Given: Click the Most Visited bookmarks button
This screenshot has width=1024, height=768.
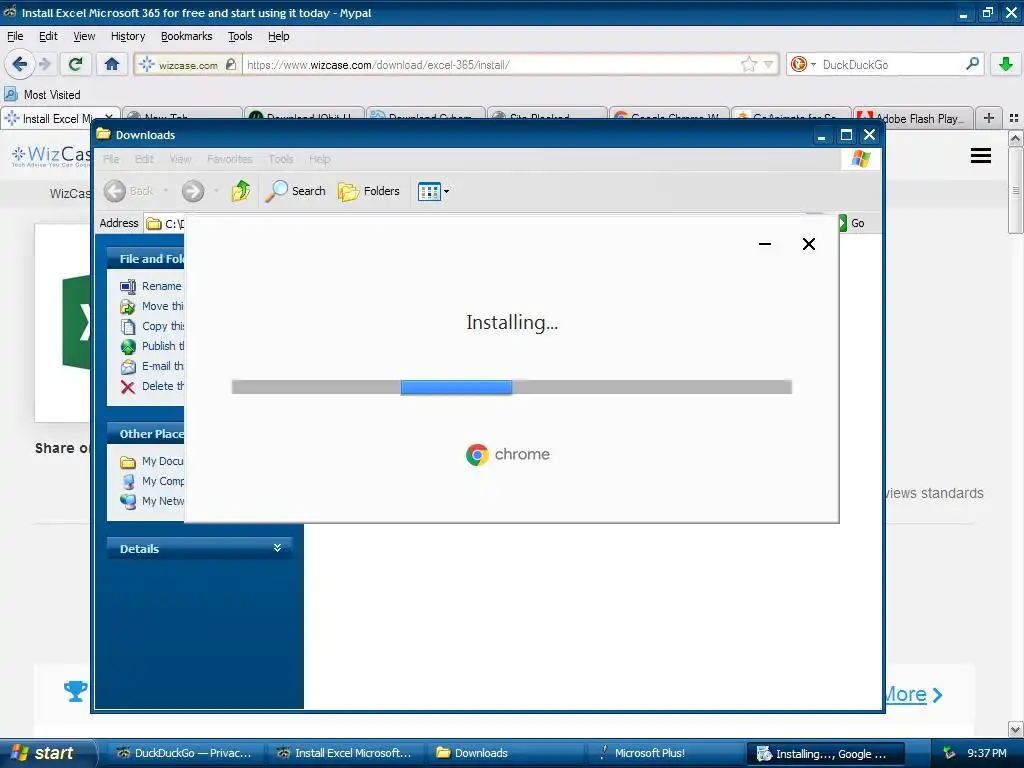Looking at the screenshot, I should pyautogui.click(x=42, y=95).
